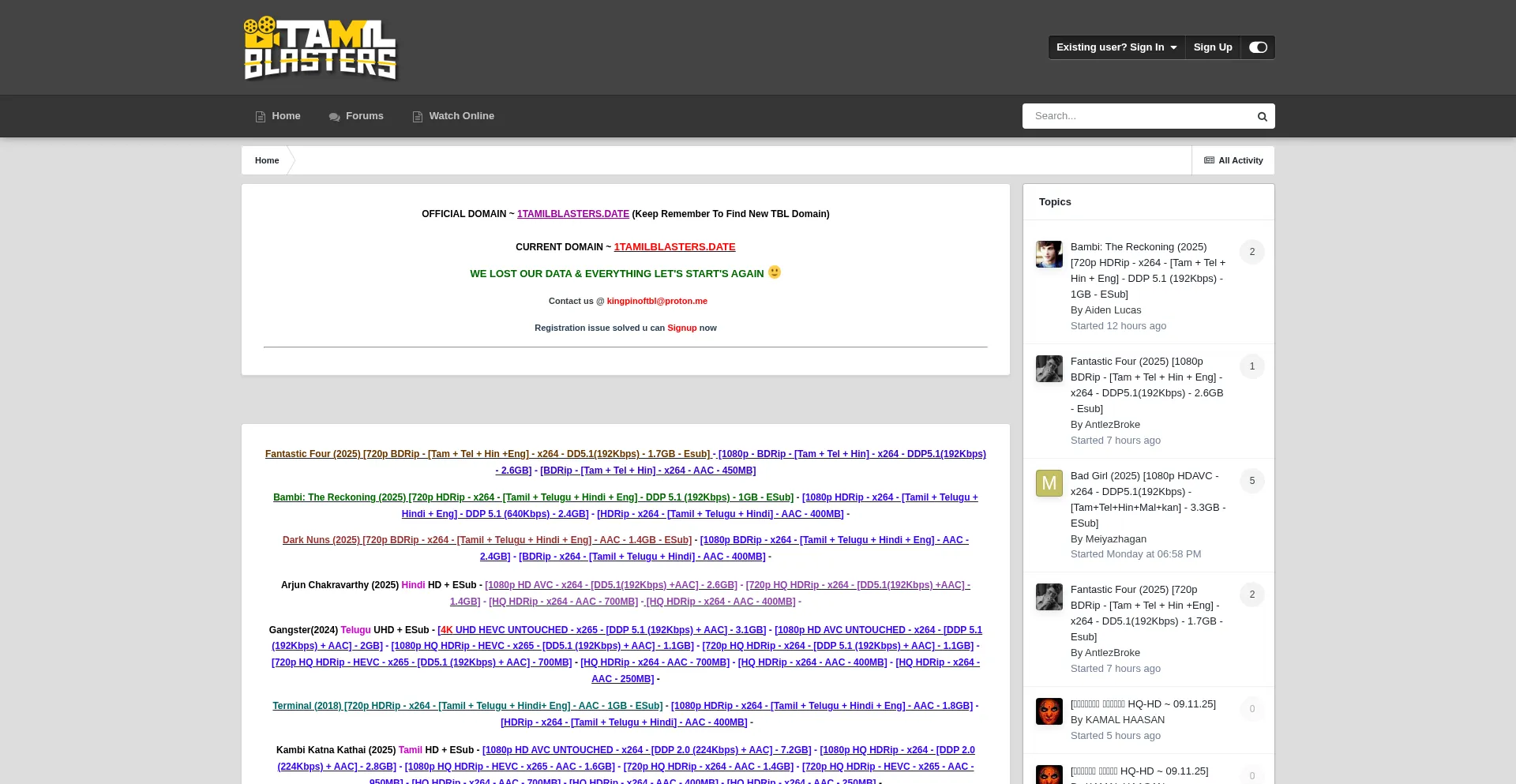Click the TamilBlasters logo in the header
Image resolution: width=1516 pixels, height=784 pixels.
point(320,48)
